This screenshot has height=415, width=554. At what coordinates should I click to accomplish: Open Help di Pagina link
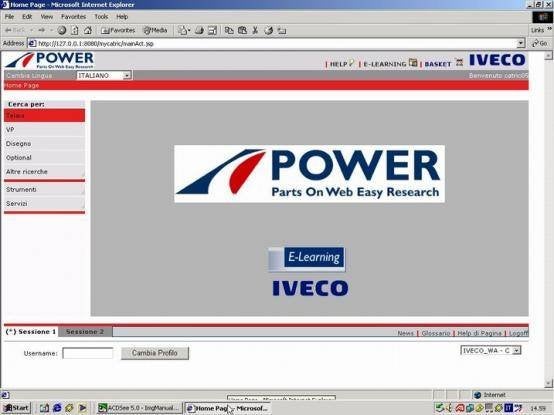[479, 333]
